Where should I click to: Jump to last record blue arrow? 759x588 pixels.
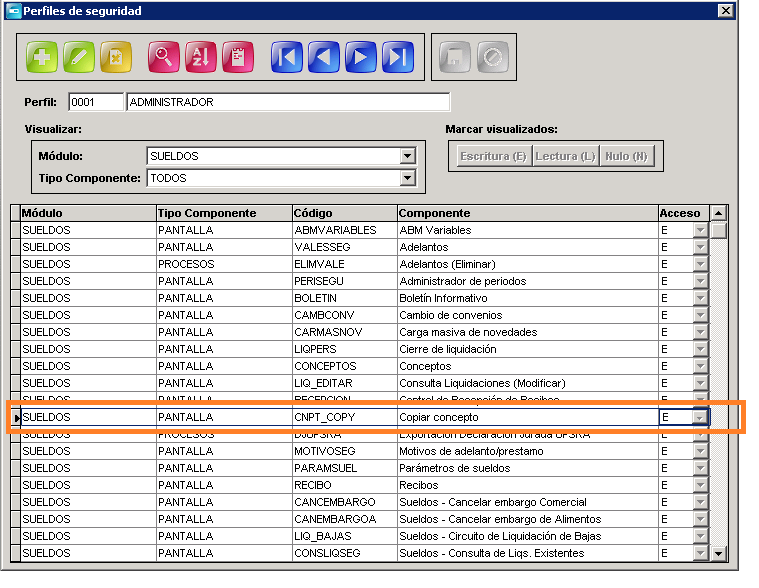pyautogui.click(x=398, y=57)
